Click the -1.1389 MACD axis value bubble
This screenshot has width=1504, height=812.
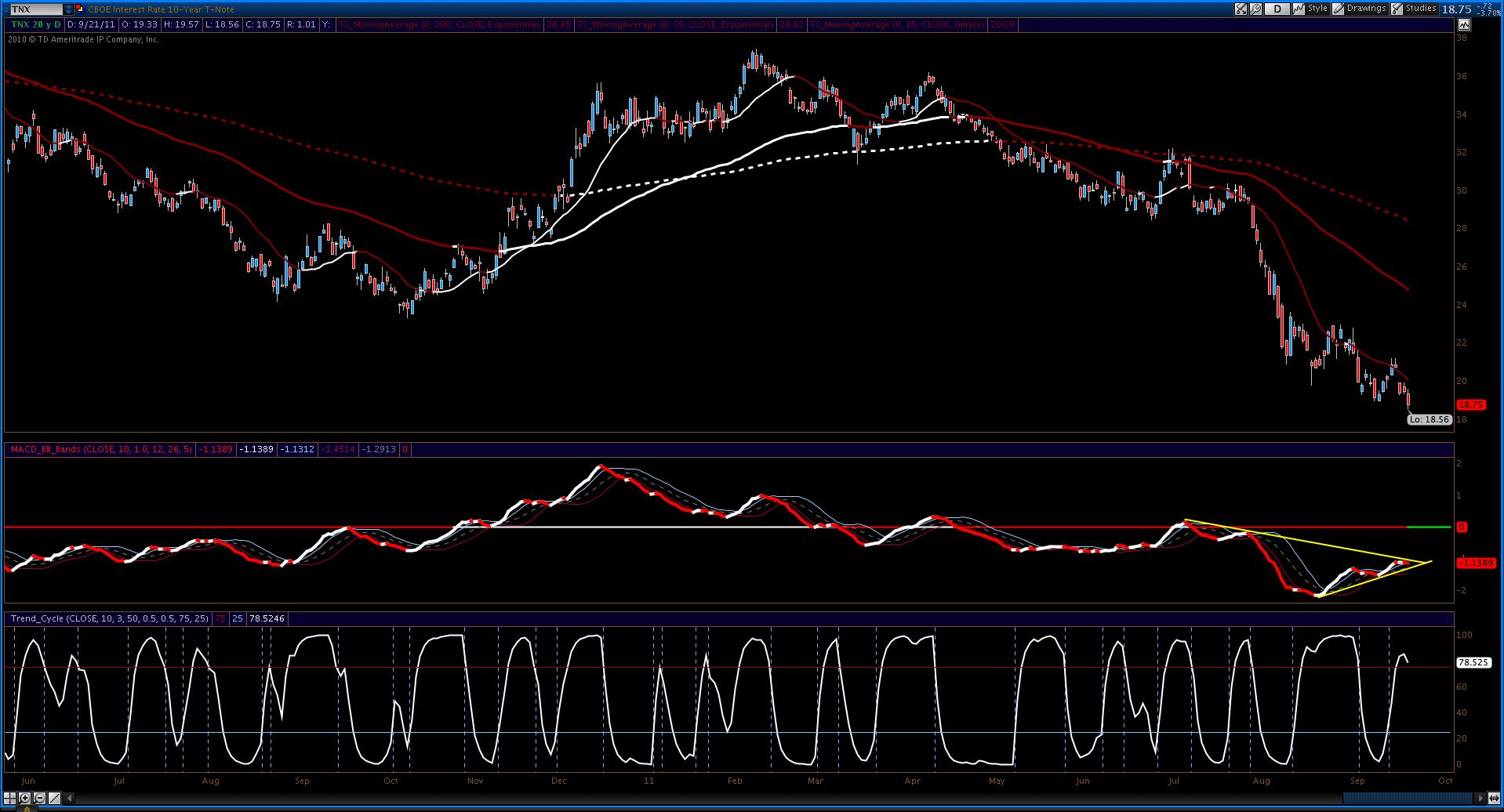(x=1475, y=563)
